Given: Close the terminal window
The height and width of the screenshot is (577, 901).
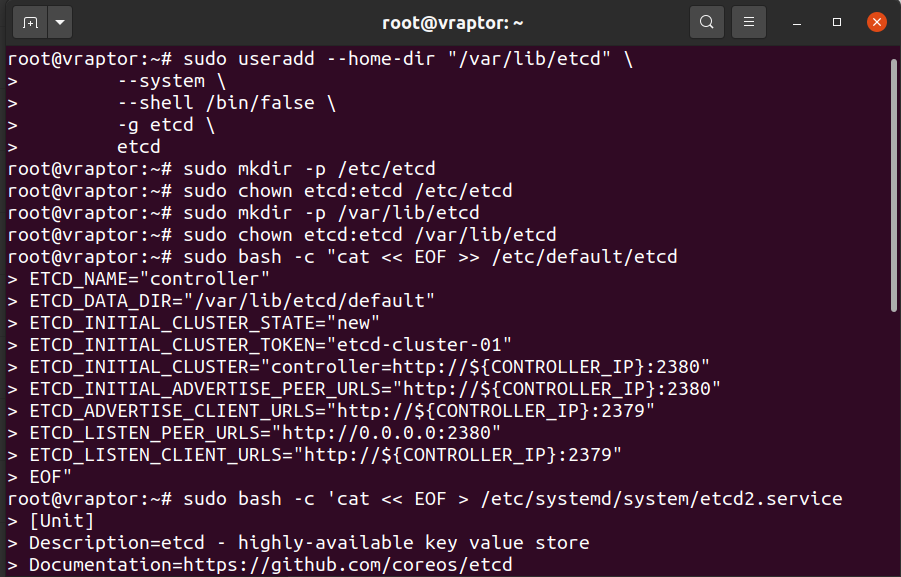Looking at the screenshot, I should (x=877, y=22).
